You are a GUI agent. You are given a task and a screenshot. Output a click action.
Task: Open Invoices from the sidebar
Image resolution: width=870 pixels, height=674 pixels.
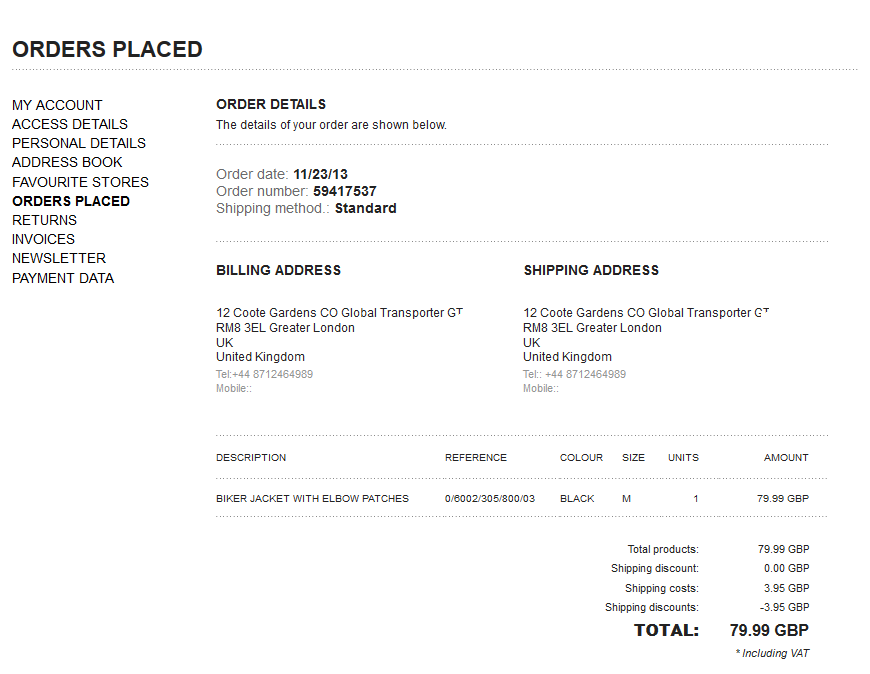[x=43, y=239]
